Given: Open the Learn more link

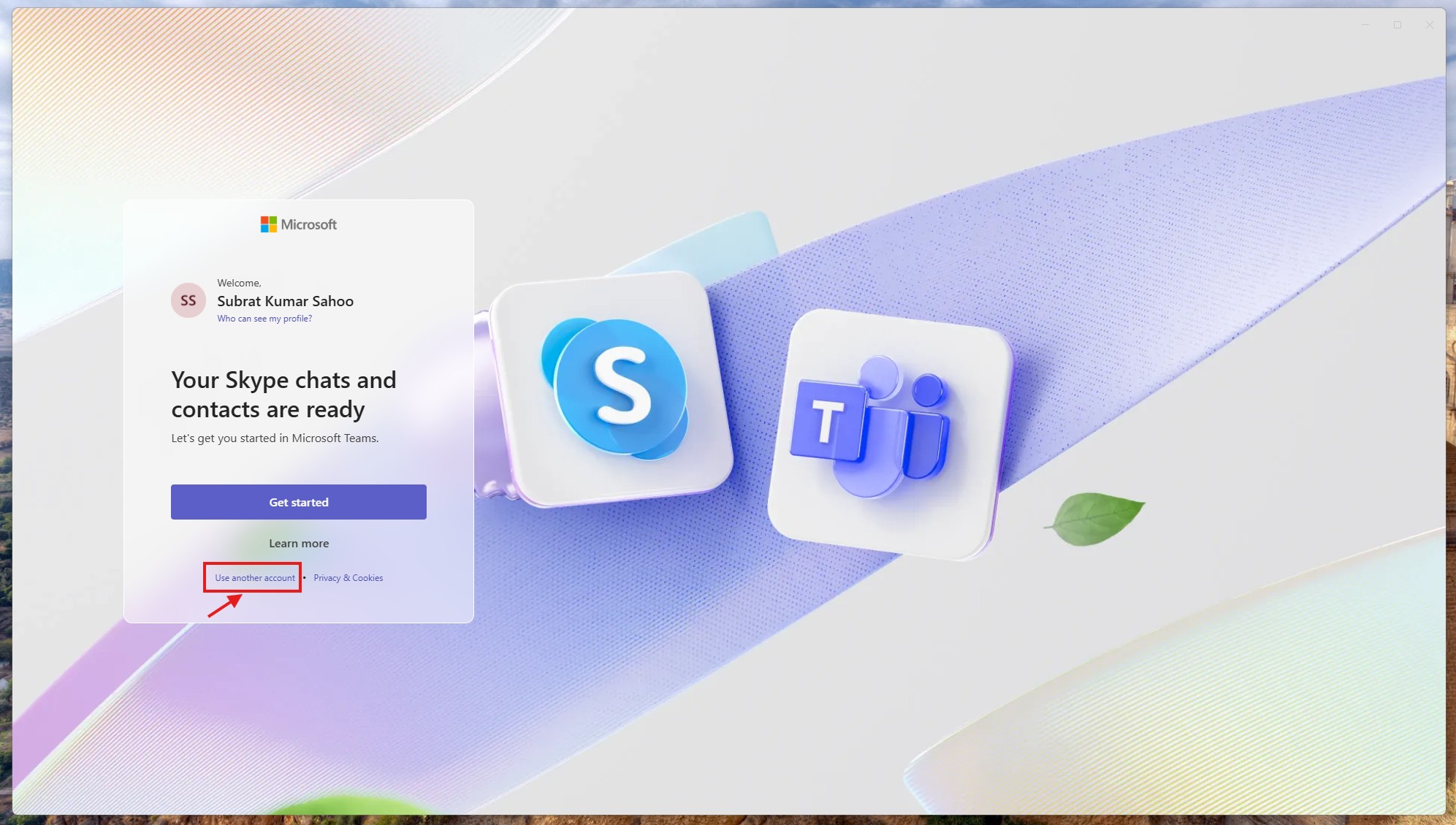Looking at the screenshot, I should (x=299, y=543).
